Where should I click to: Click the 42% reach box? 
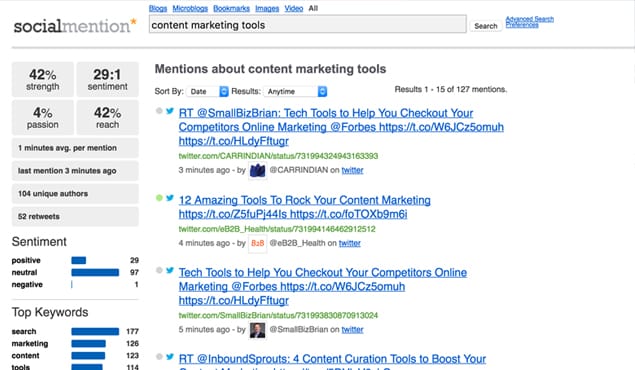point(107,117)
